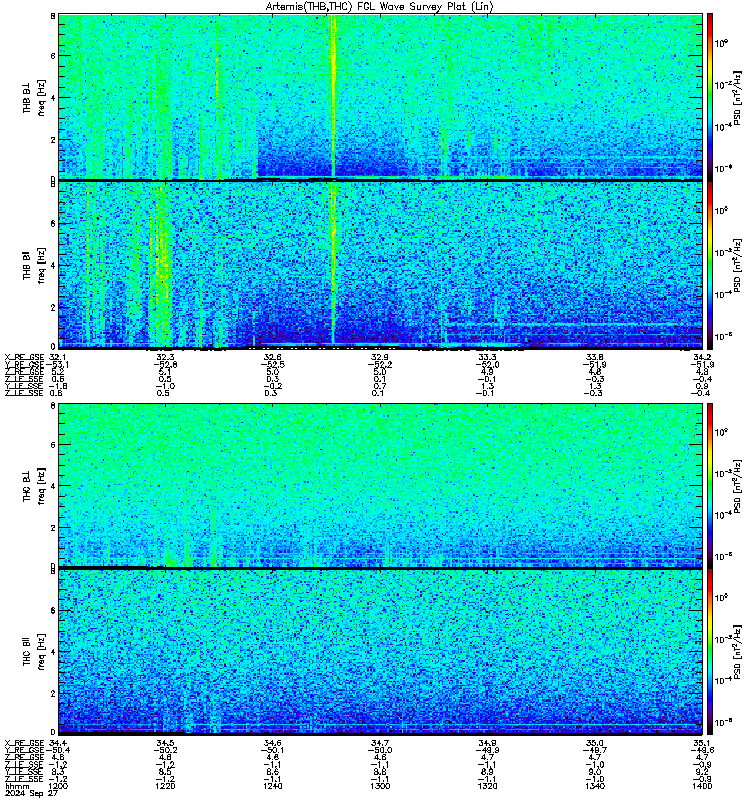Click the THC B⊥ spectrogram panel
The height and width of the screenshot is (800, 750).
point(380,485)
